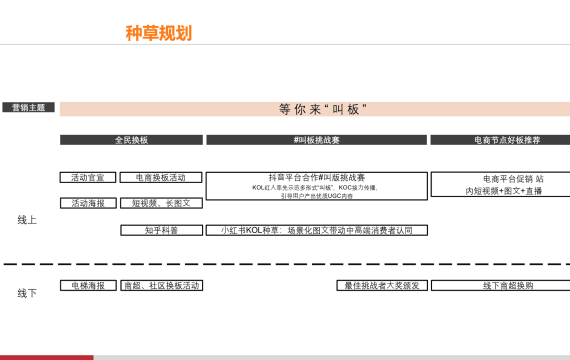Click the 等你来"叫板" theme banner

(x=315, y=109)
